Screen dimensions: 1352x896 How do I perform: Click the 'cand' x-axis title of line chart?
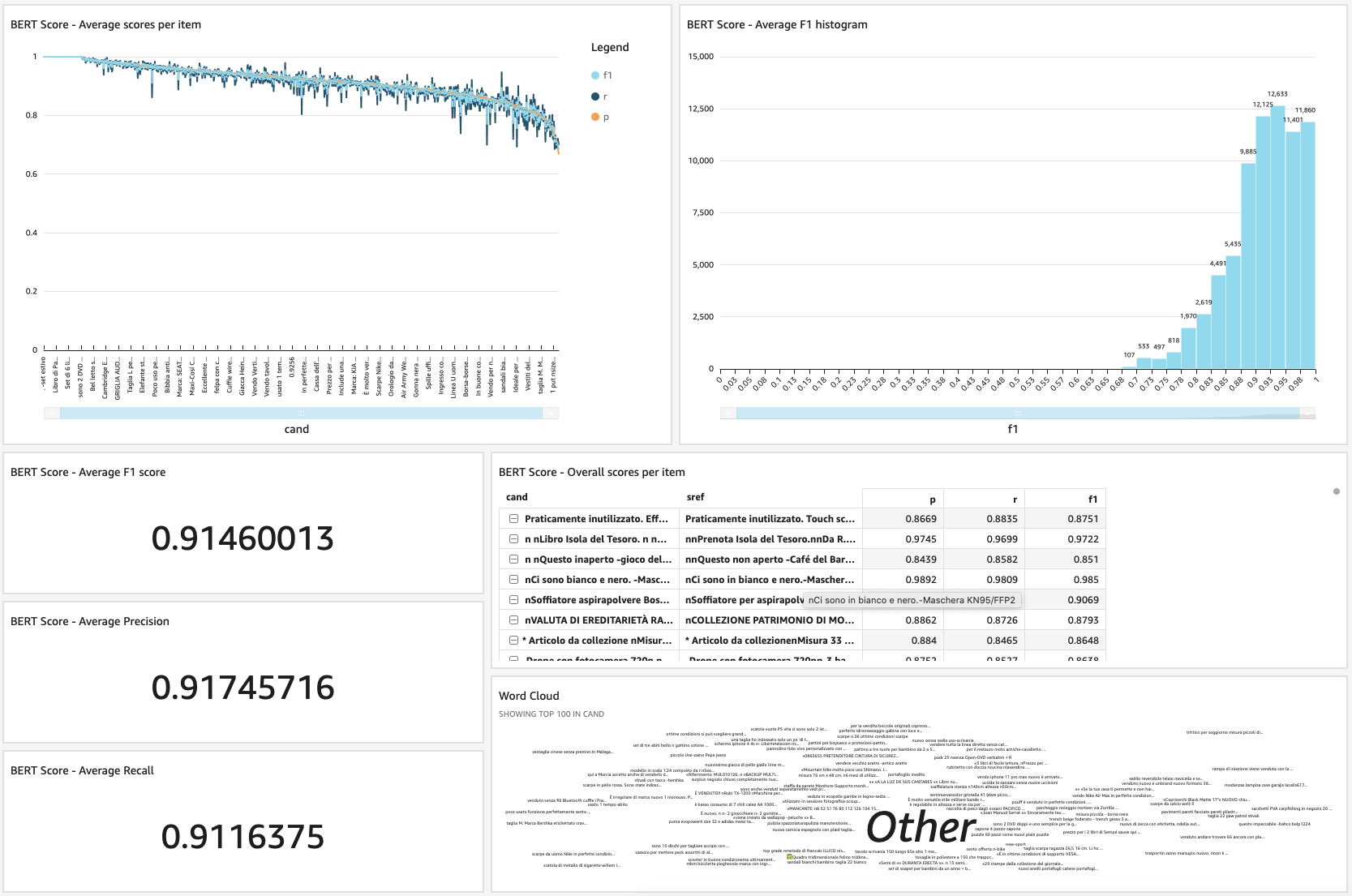tap(296, 430)
